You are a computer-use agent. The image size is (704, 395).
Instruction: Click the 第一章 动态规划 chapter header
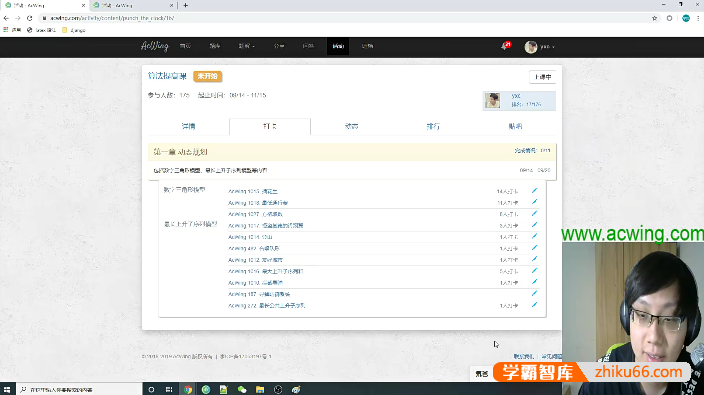pyautogui.click(x=352, y=152)
